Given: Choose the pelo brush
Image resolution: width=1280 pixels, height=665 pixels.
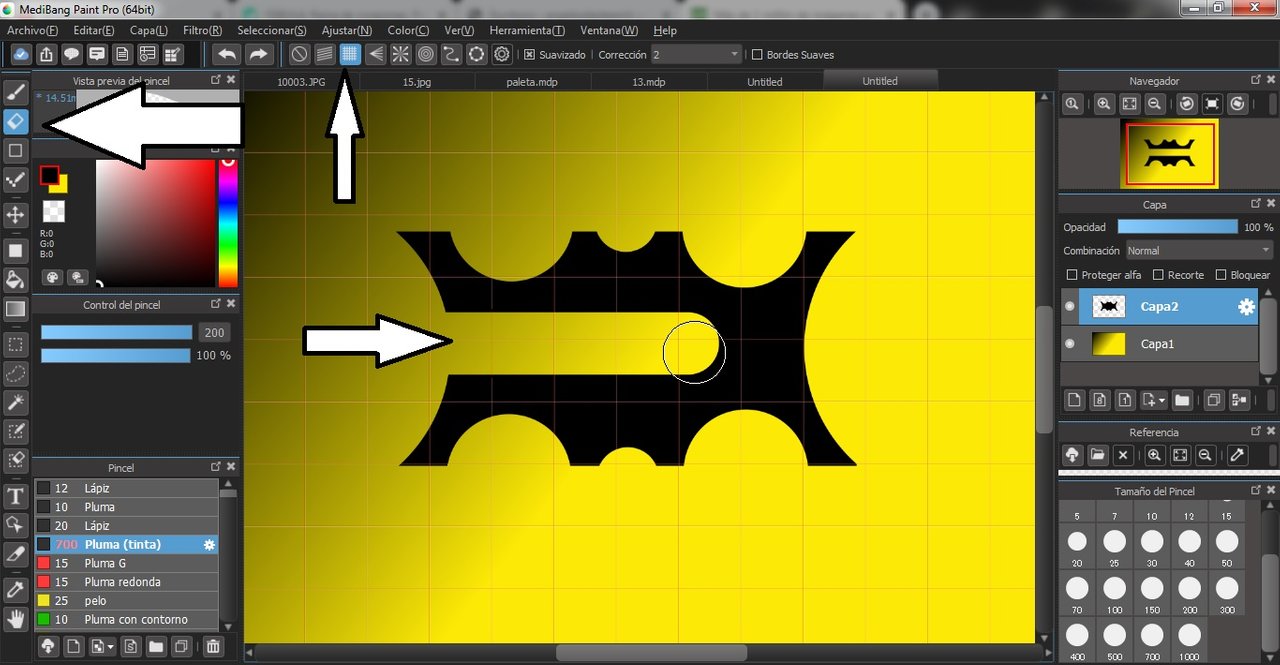Looking at the screenshot, I should tap(127, 601).
